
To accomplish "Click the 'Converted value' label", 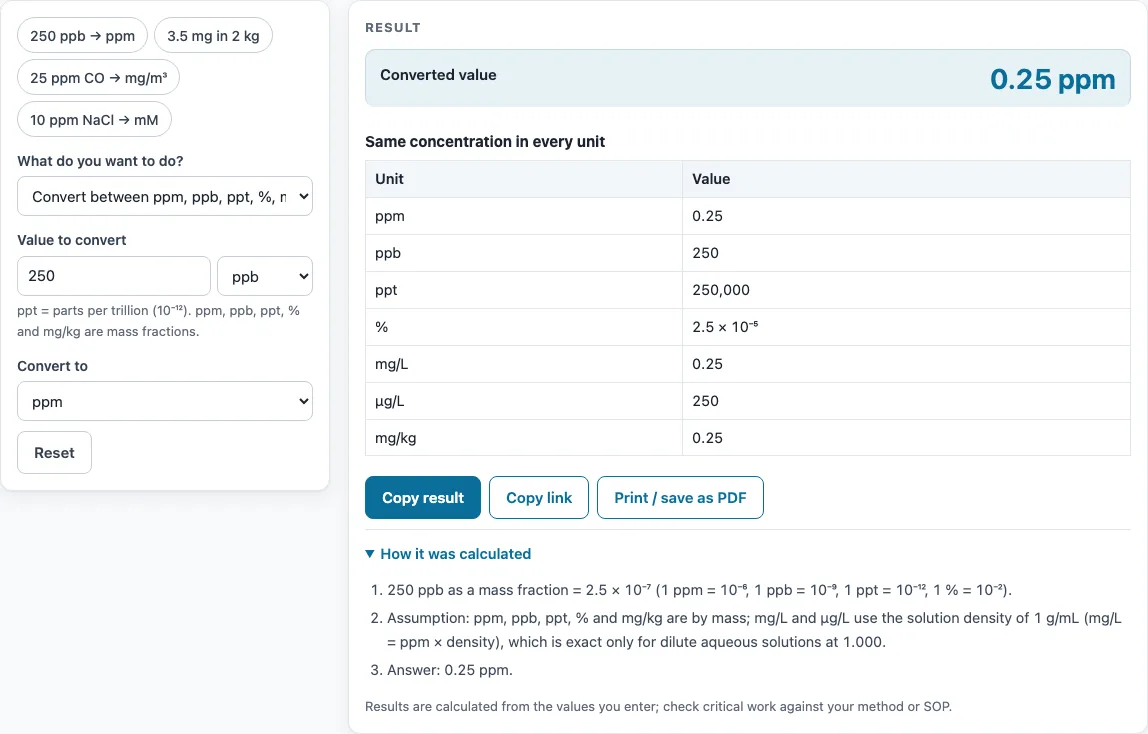I will pos(438,75).
